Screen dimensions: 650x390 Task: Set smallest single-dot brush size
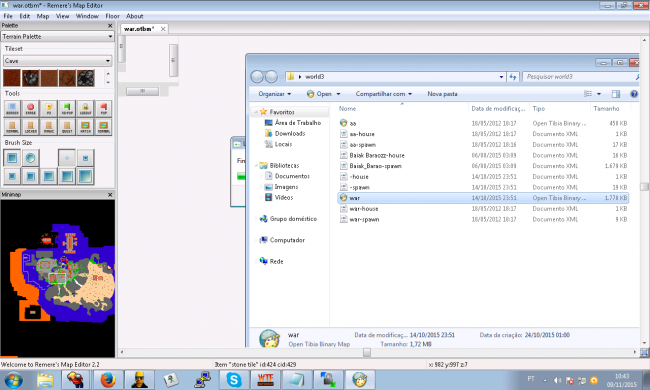(x=67, y=158)
